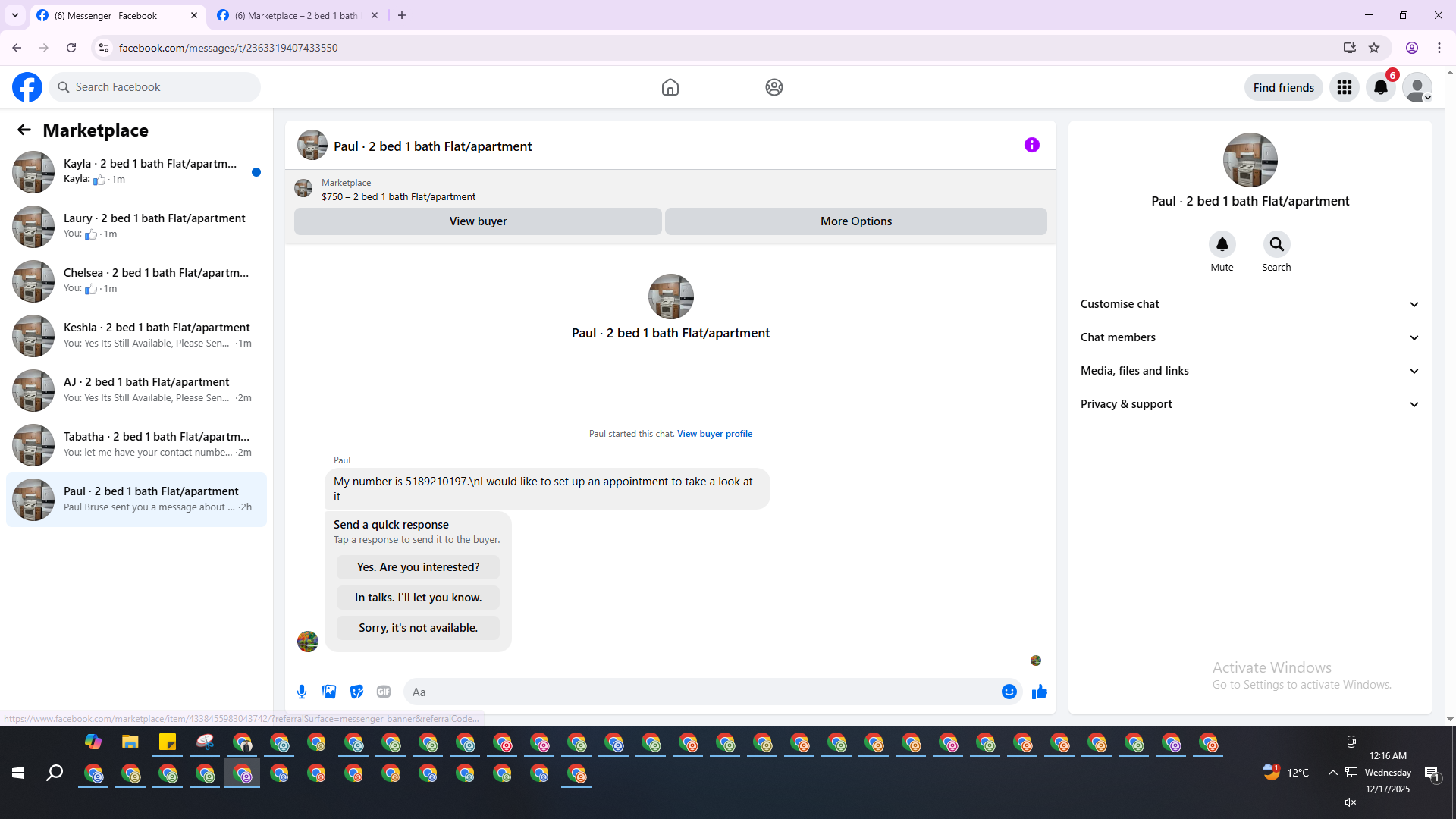This screenshot has width=1456, height=819.
Task: Focus the message text box
Action: [702, 692]
